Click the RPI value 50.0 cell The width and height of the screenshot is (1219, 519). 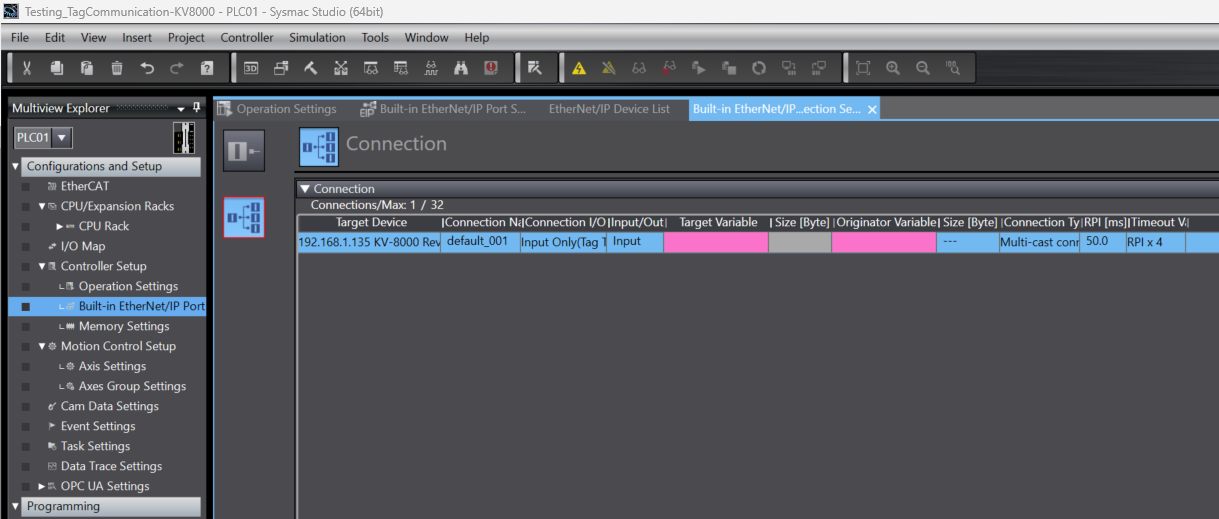pyautogui.click(x=1102, y=242)
